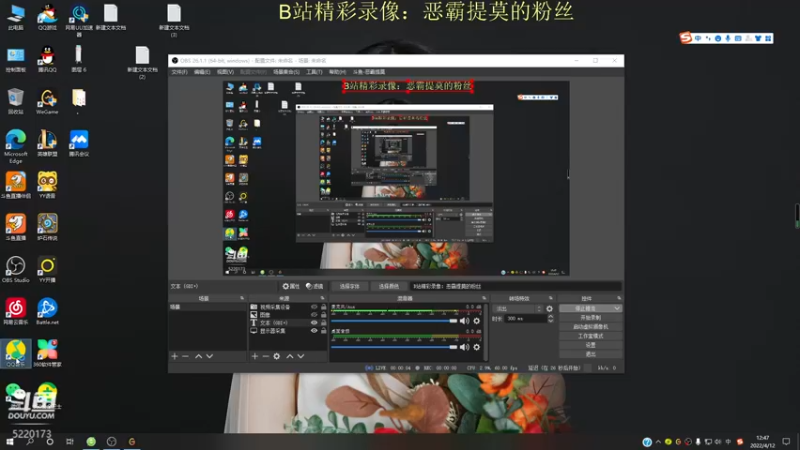Toggle lock of 图像 source
The width and height of the screenshot is (800, 450).
click(323, 315)
